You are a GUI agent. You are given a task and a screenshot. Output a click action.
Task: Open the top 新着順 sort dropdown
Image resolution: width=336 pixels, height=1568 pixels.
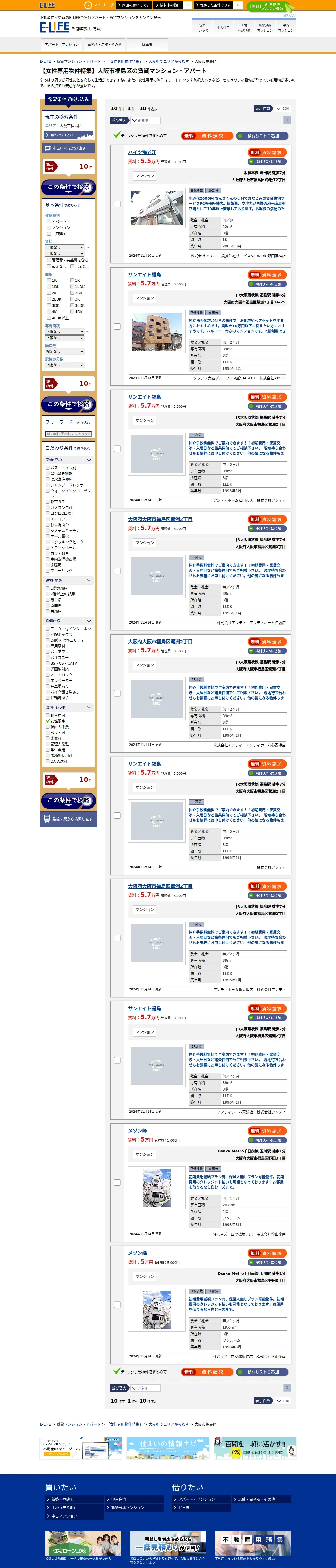(x=145, y=120)
